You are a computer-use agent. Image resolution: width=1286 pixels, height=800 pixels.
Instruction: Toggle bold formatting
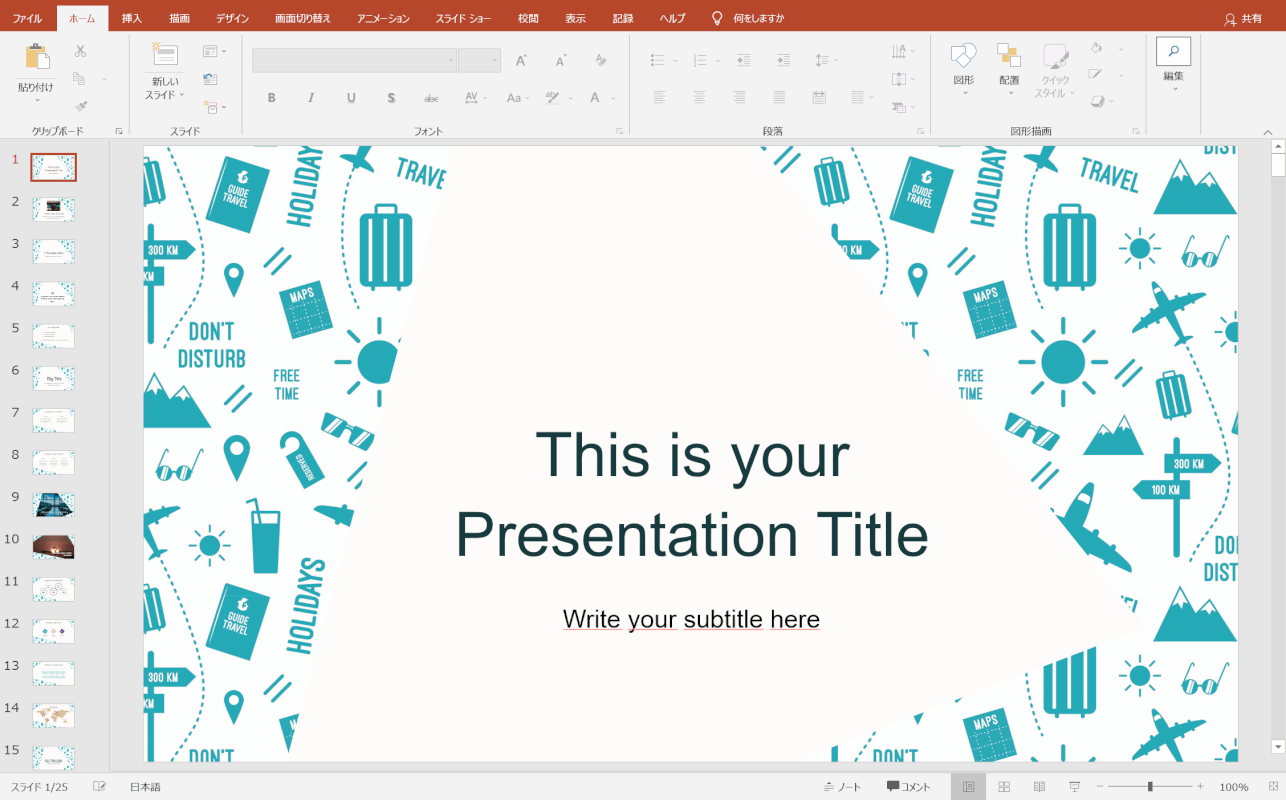coord(271,97)
